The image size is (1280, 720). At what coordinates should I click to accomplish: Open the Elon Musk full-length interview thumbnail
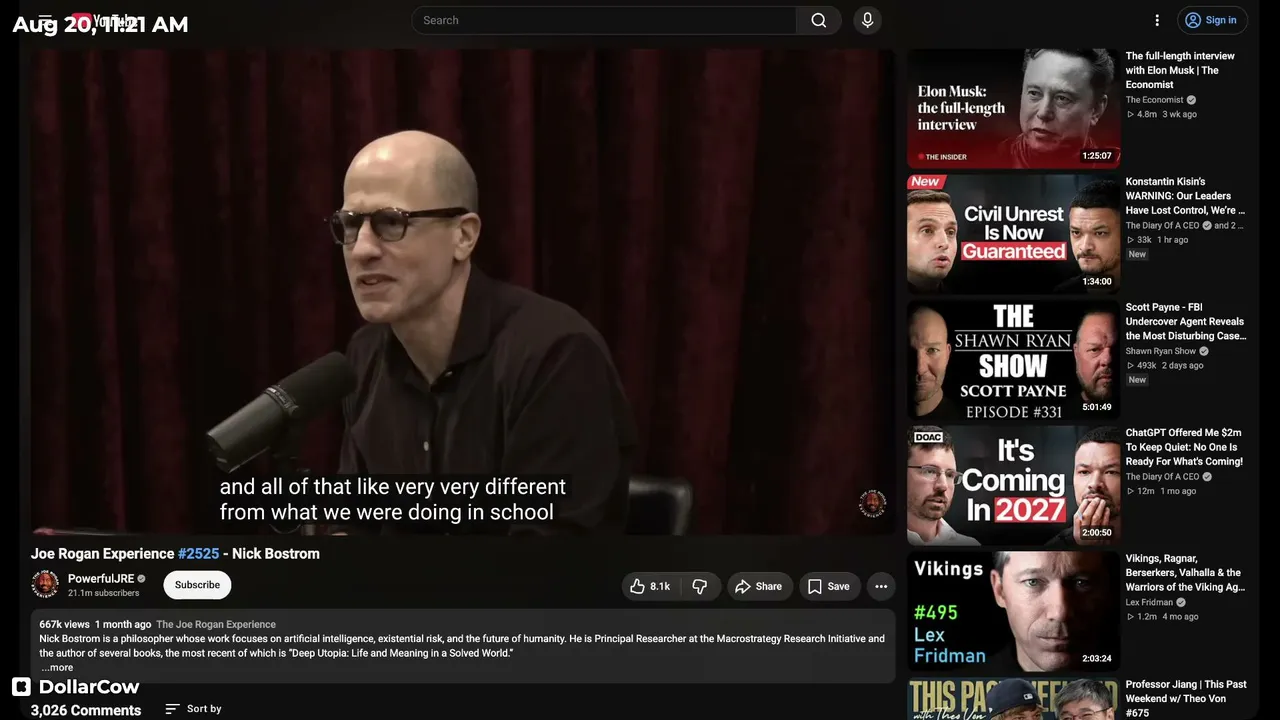(x=1013, y=108)
